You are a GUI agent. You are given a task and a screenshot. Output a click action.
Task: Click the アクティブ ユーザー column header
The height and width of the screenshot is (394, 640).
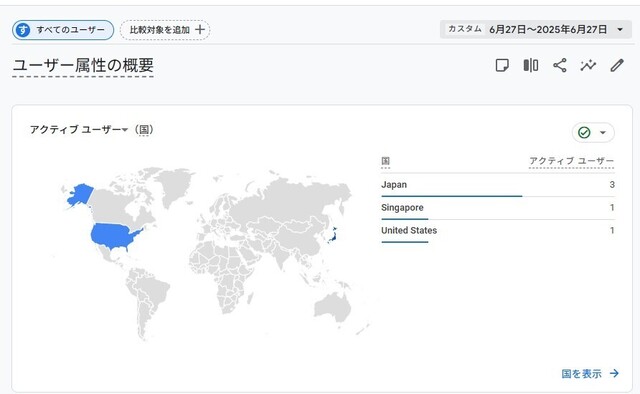(571, 161)
